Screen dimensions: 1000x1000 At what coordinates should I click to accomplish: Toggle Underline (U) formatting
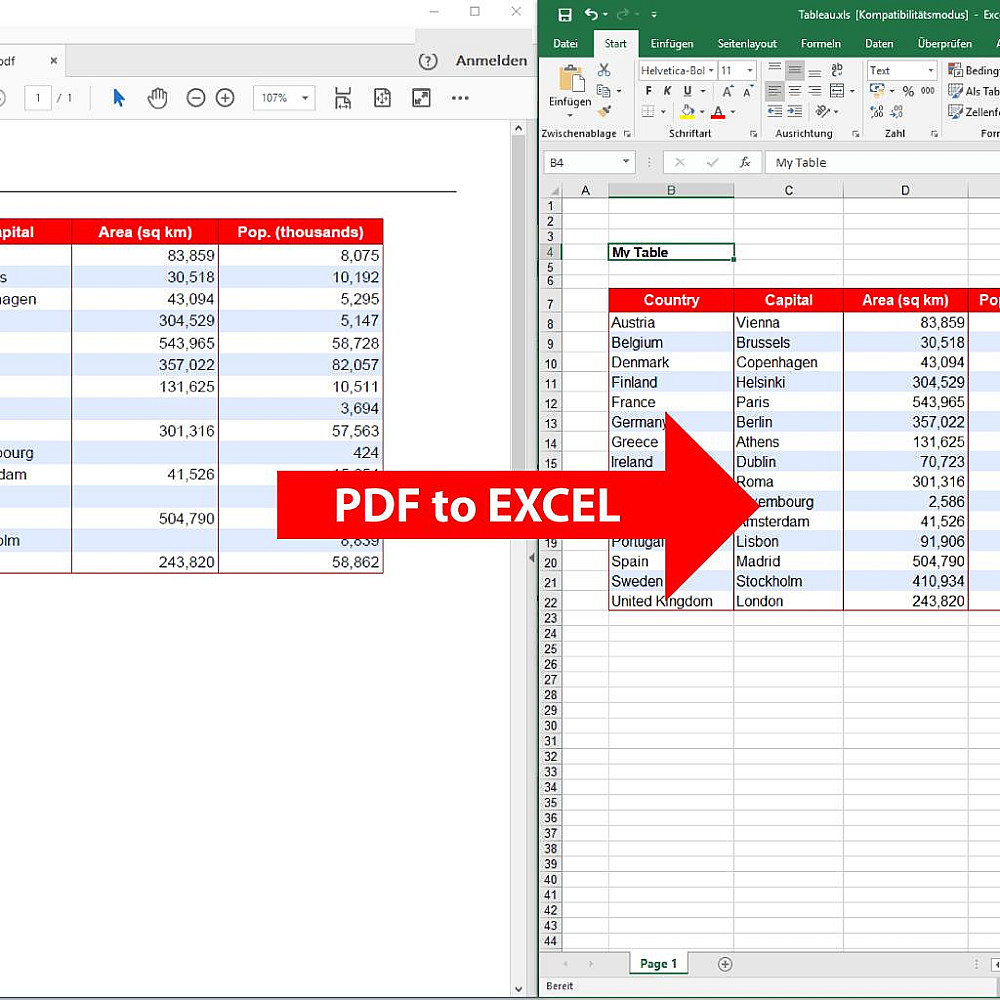(688, 91)
